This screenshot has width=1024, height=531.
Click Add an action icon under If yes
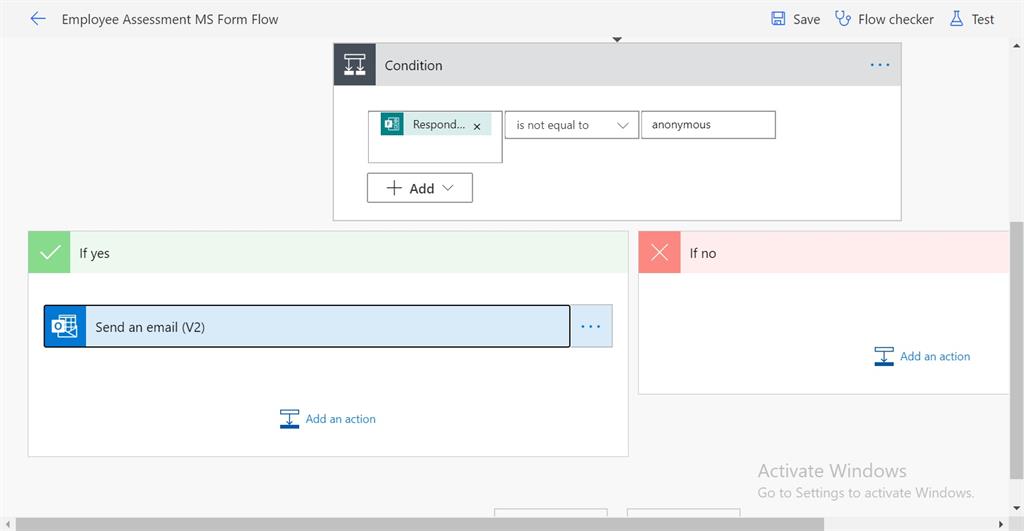tap(289, 419)
